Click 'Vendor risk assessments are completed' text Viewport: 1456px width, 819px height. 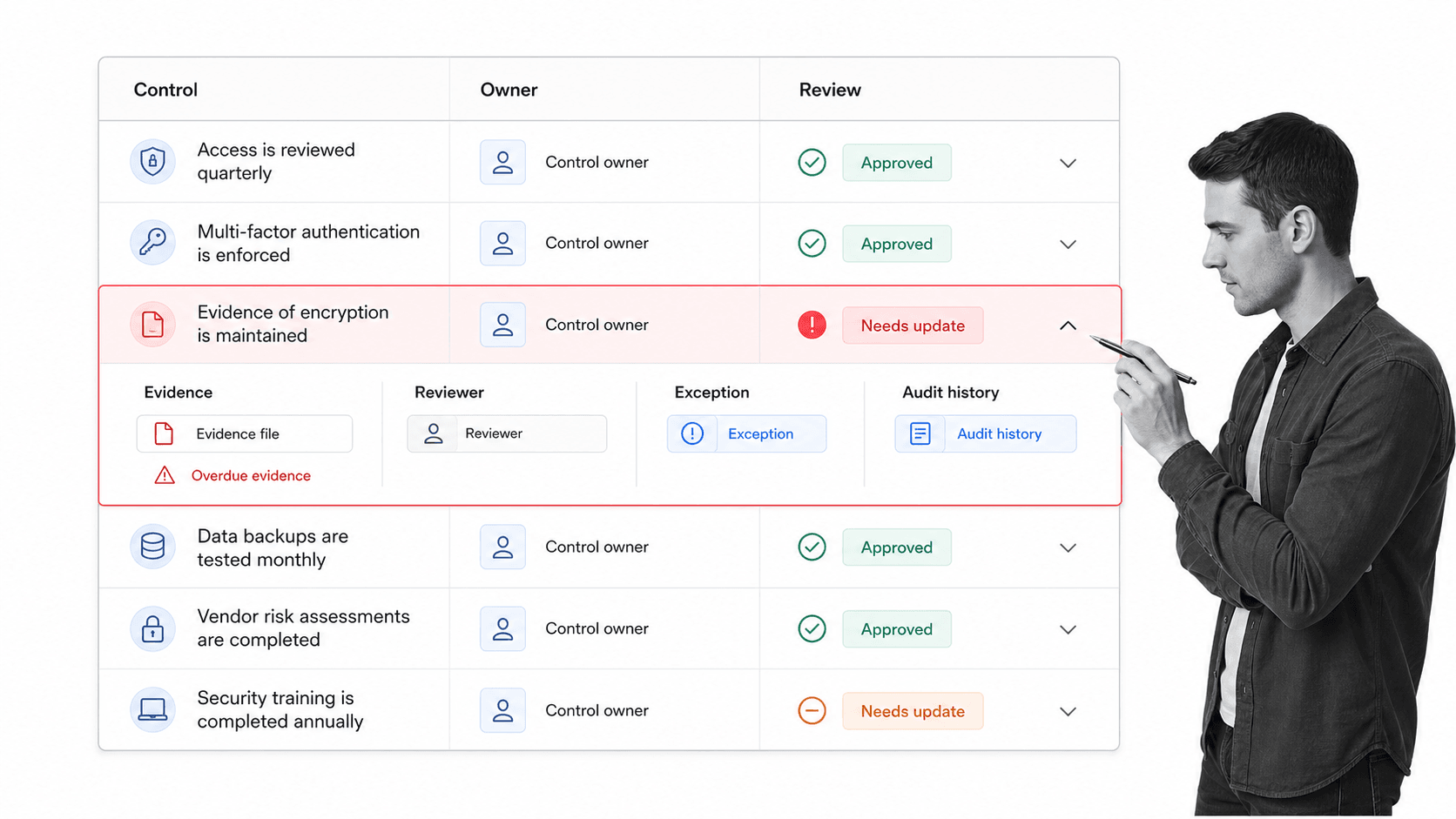click(303, 628)
